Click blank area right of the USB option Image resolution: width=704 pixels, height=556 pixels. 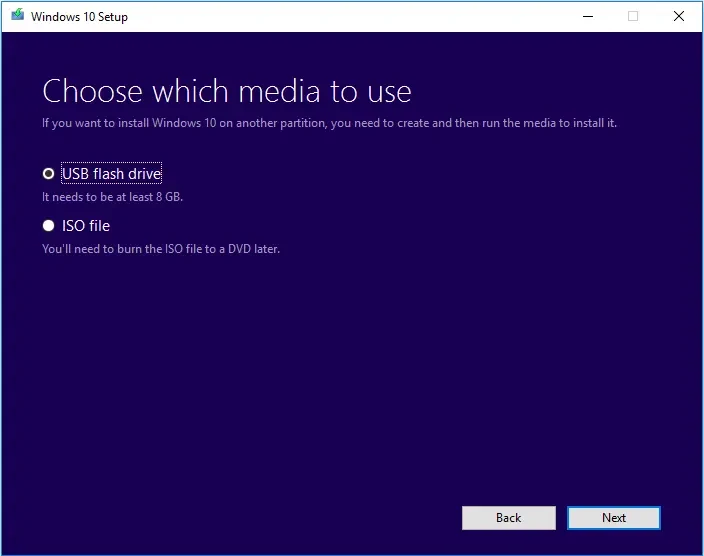(400, 174)
